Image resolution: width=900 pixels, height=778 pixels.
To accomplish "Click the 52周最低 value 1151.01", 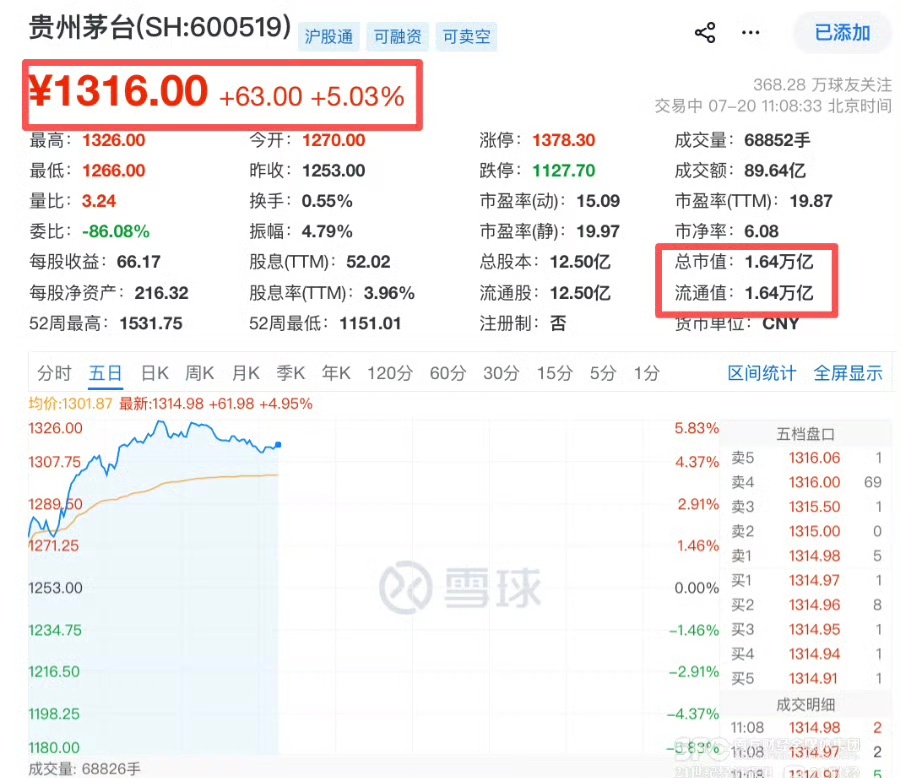I will pyautogui.click(x=370, y=323).
